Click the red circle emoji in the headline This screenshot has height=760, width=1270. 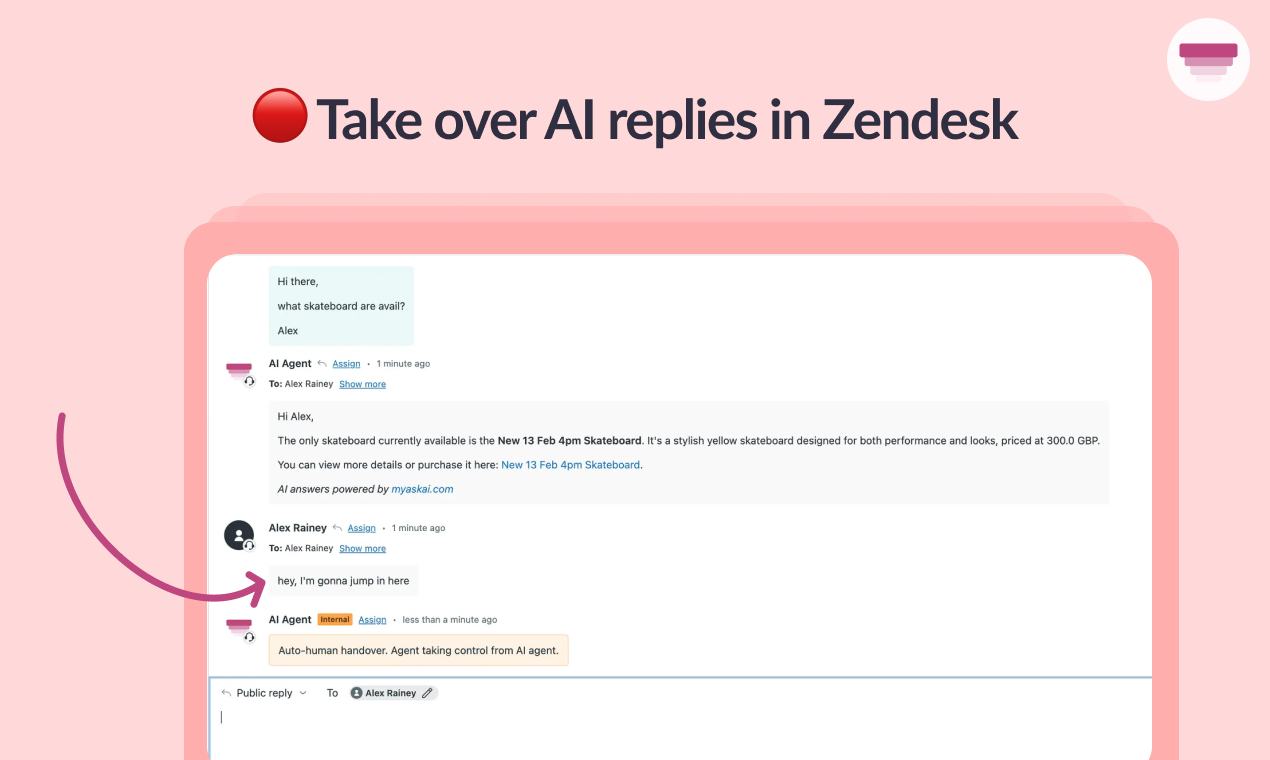pyautogui.click(x=279, y=117)
